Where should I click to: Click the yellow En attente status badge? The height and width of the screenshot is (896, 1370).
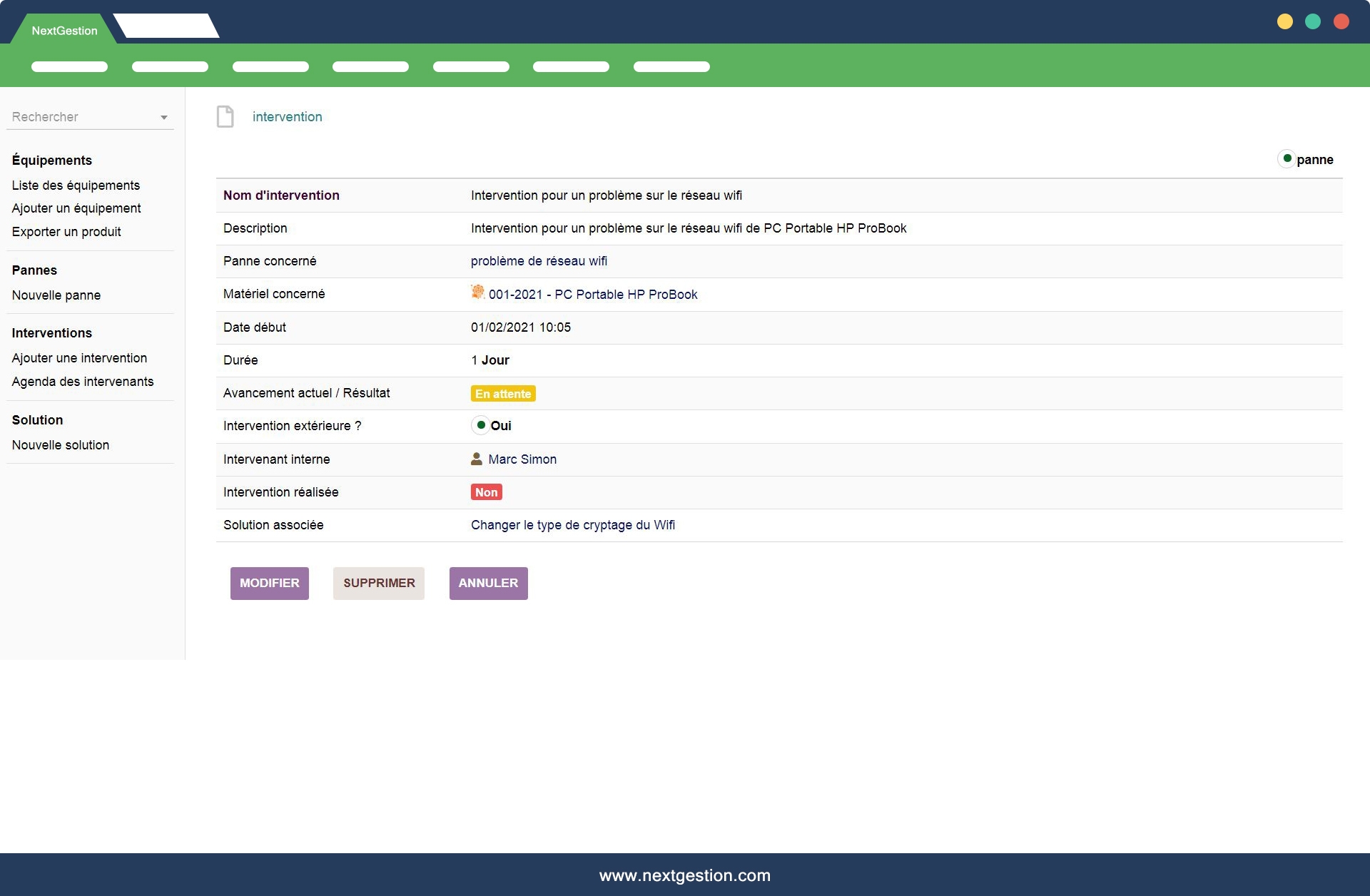503,394
